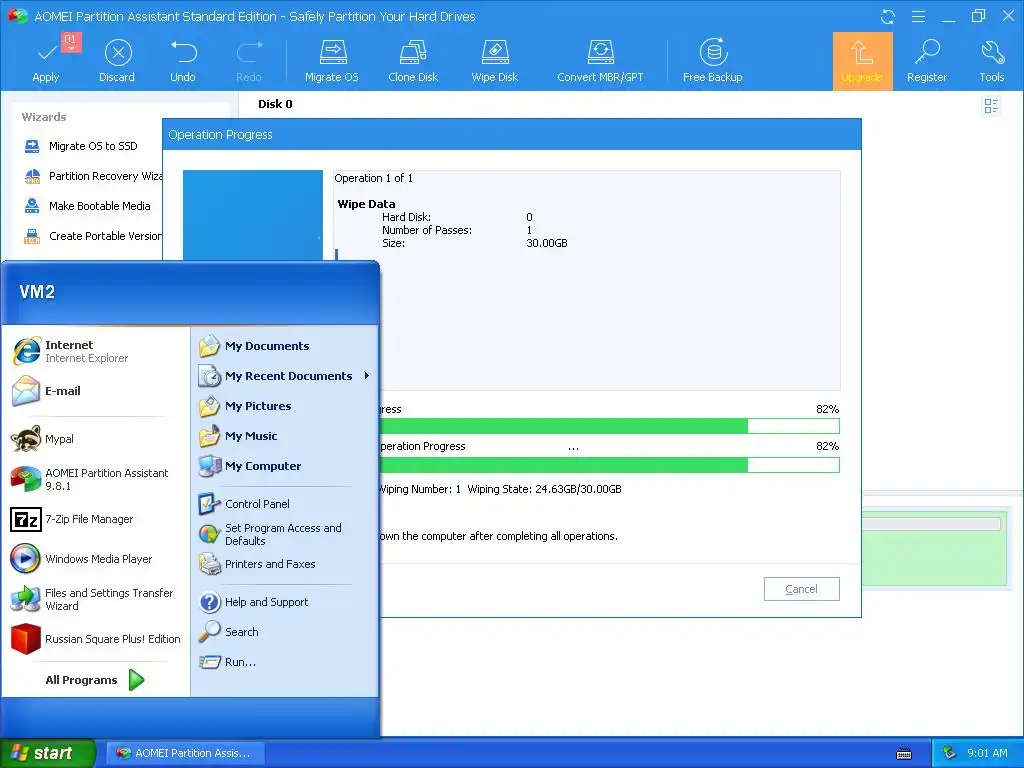
Task: Open Convert MBR/GPT tool
Action: [x=600, y=61]
